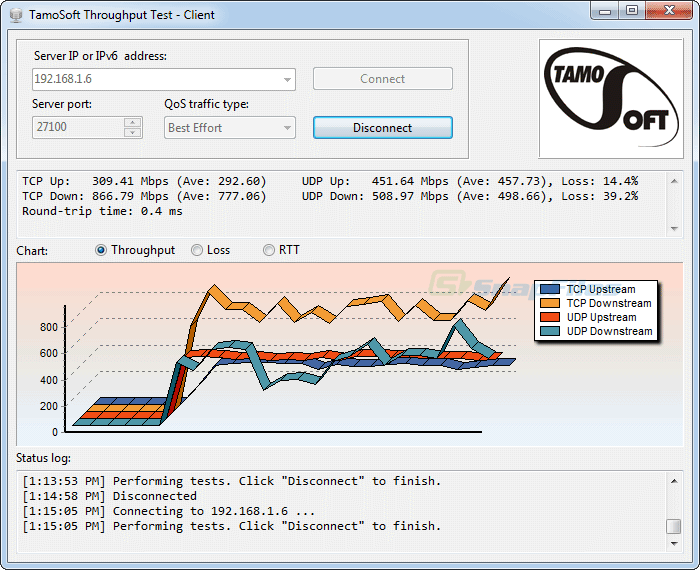
Task: Click the TamoSoft app icon in title bar
Action: coord(16,15)
